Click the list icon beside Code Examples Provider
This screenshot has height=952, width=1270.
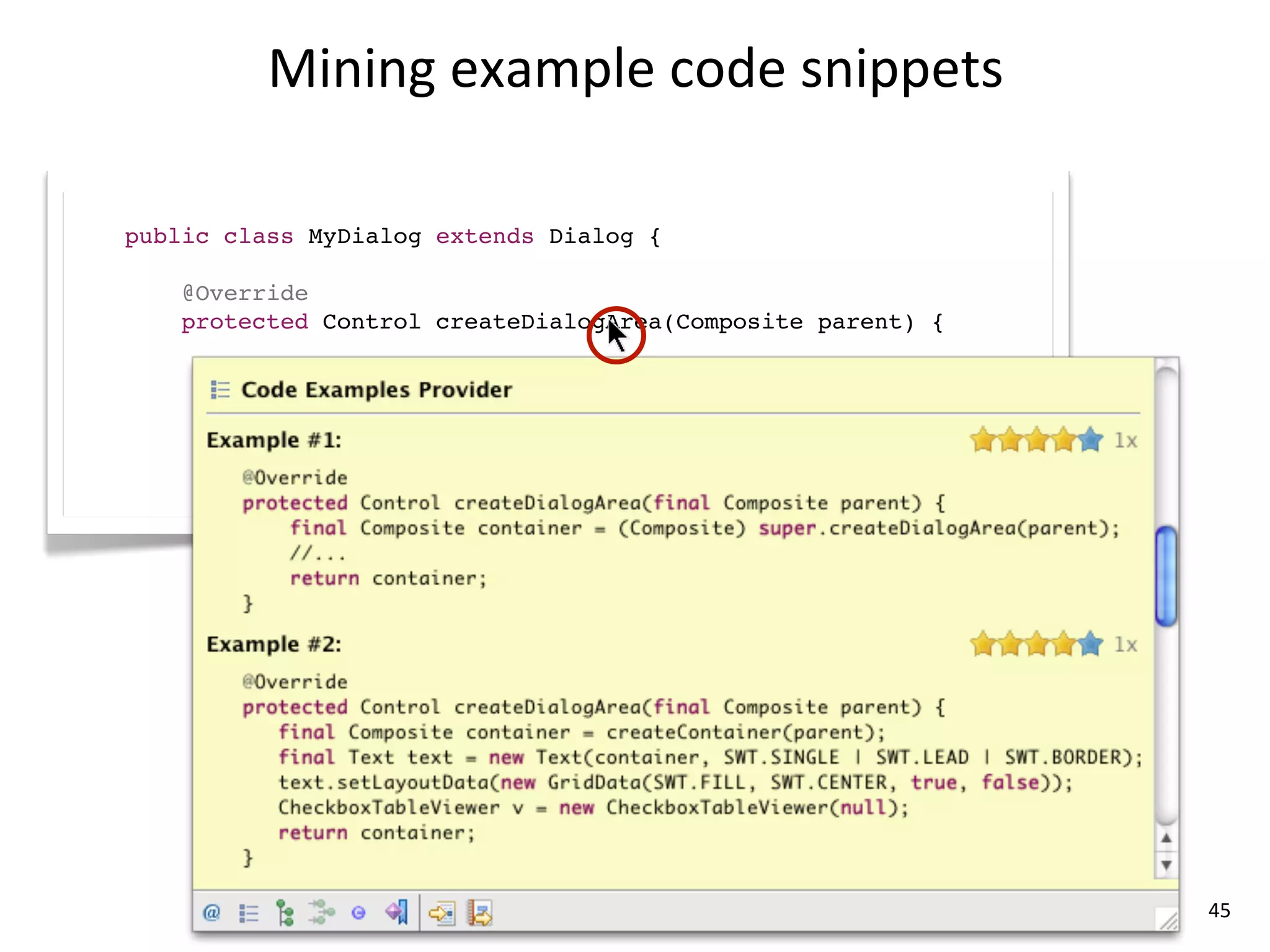click(x=220, y=390)
